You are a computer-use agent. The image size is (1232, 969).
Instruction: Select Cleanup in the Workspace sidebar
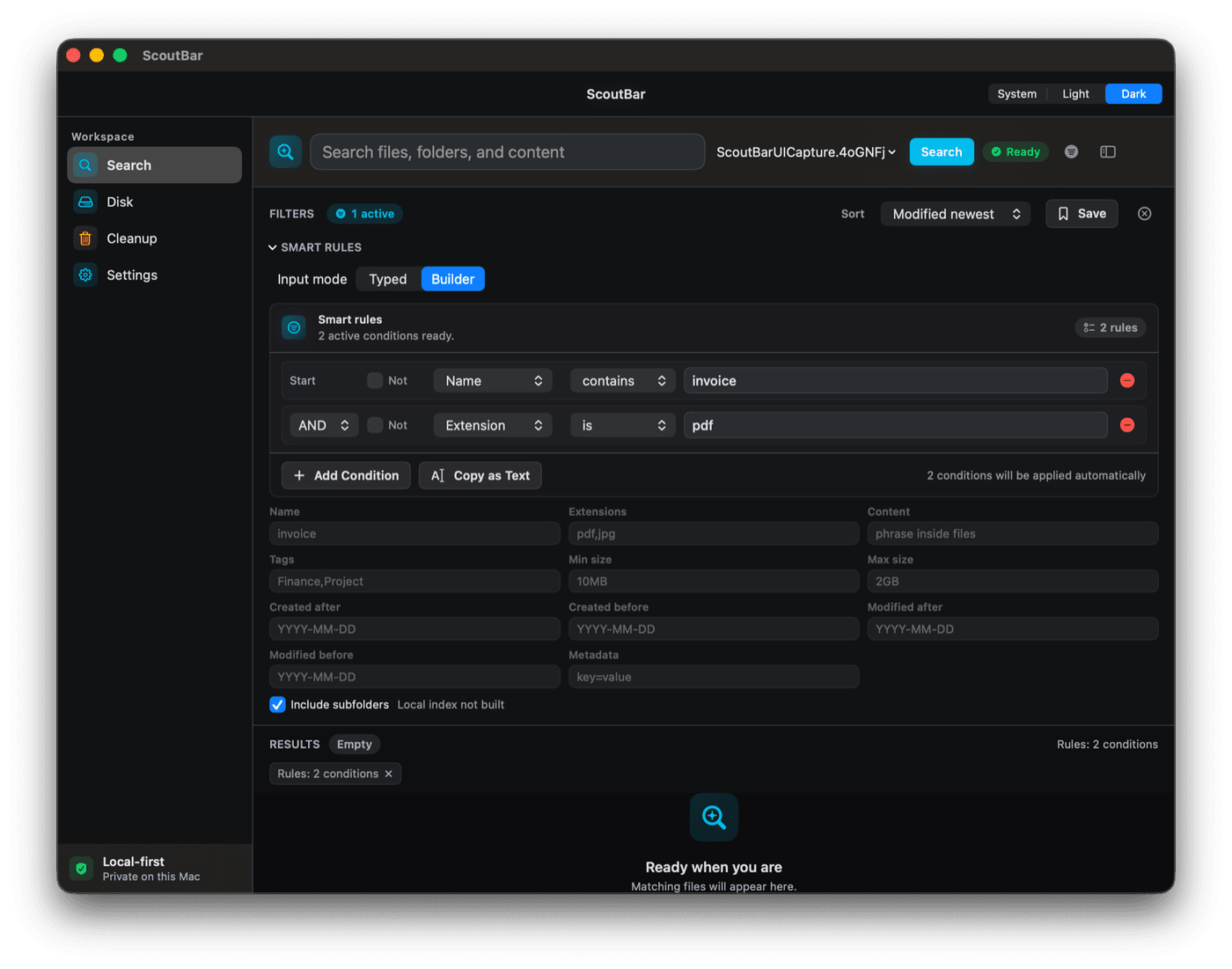pyautogui.click(x=155, y=239)
